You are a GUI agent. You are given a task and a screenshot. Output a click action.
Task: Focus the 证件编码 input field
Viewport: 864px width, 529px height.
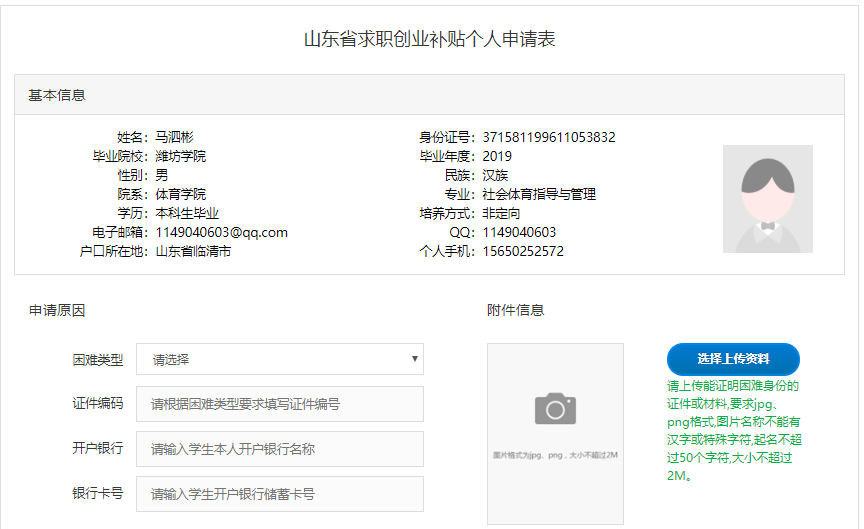click(280, 404)
